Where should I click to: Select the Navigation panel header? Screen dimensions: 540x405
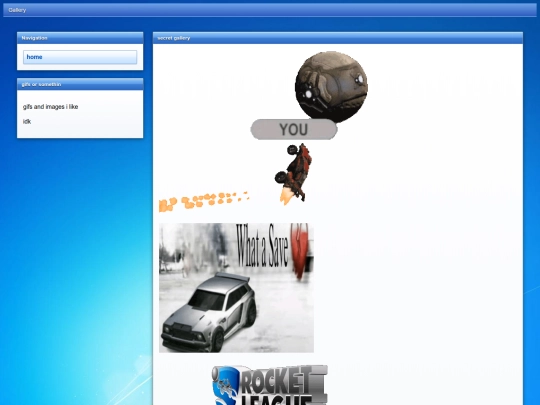(x=80, y=38)
